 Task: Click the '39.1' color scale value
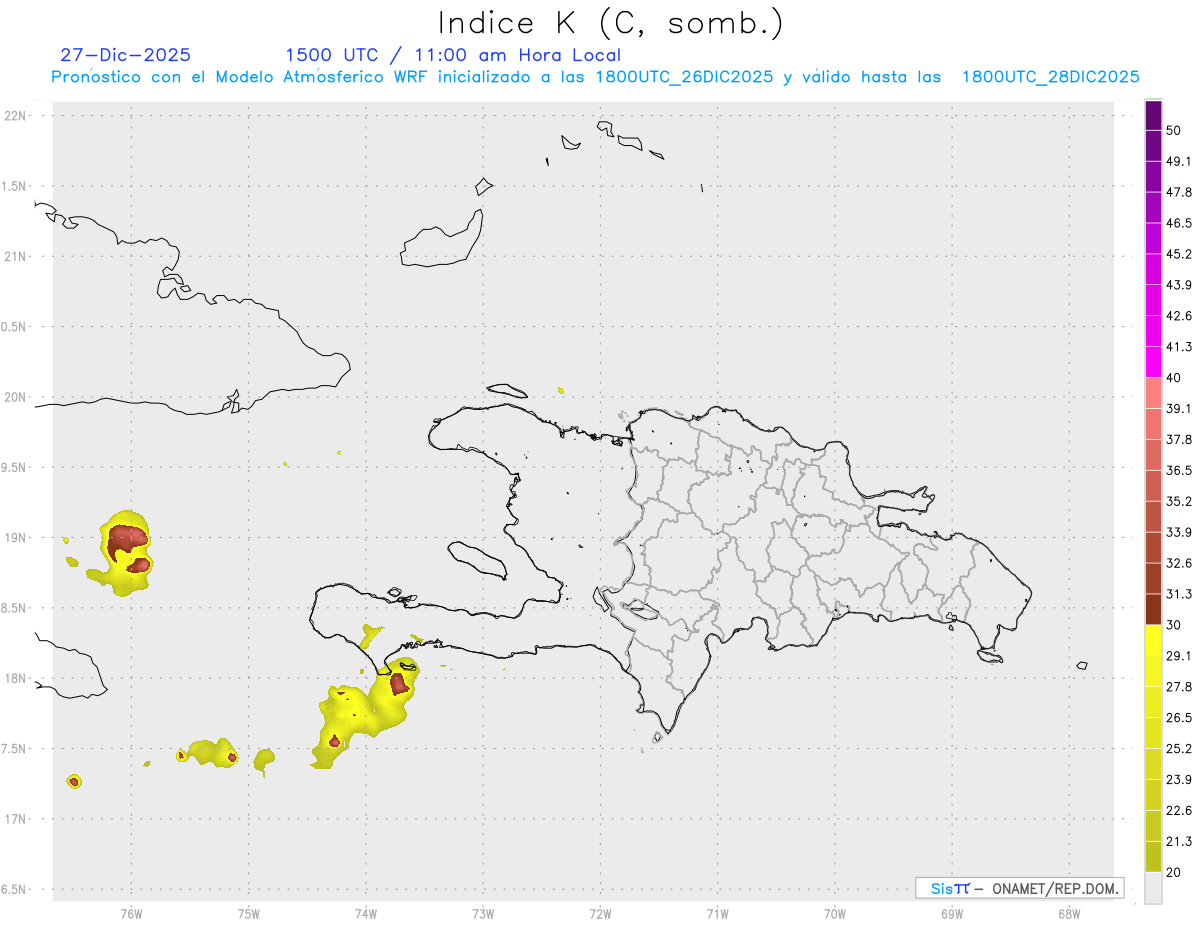pyautogui.click(x=1179, y=408)
